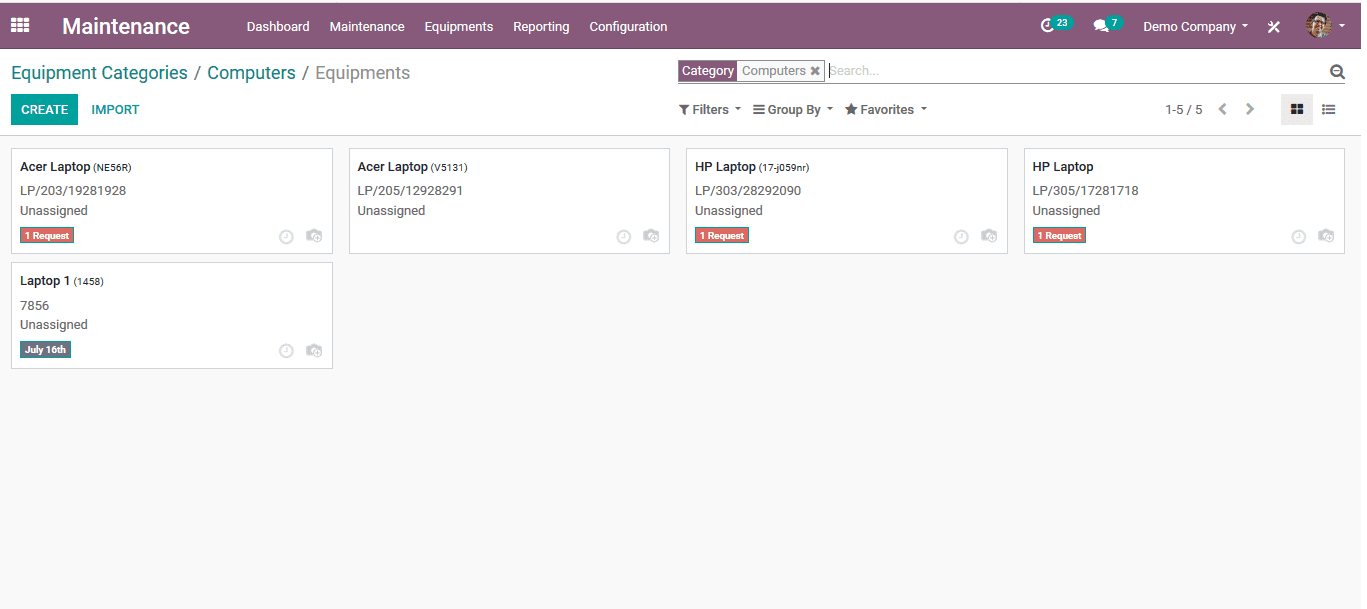
Task: Open the Acer Laptop (NE56R) card title
Action: tap(76, 167)
